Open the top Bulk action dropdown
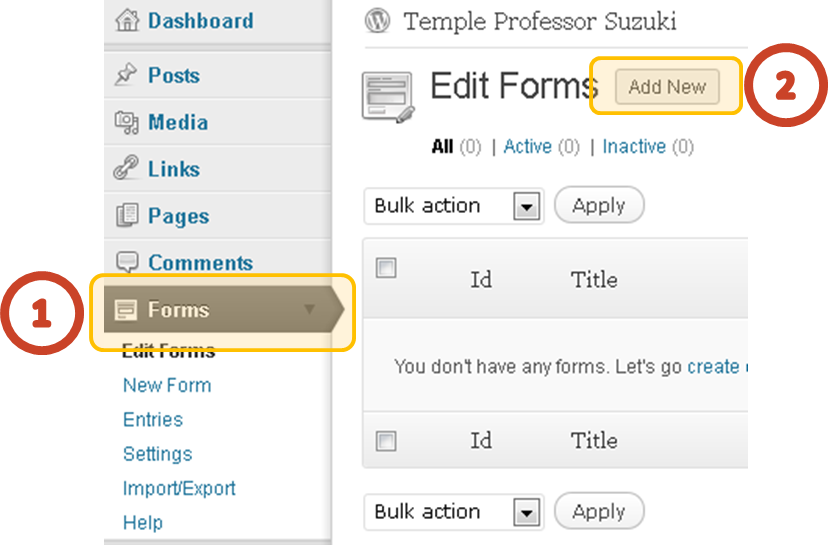Screen dimensions: 828x545 click(x=454, y=206)
